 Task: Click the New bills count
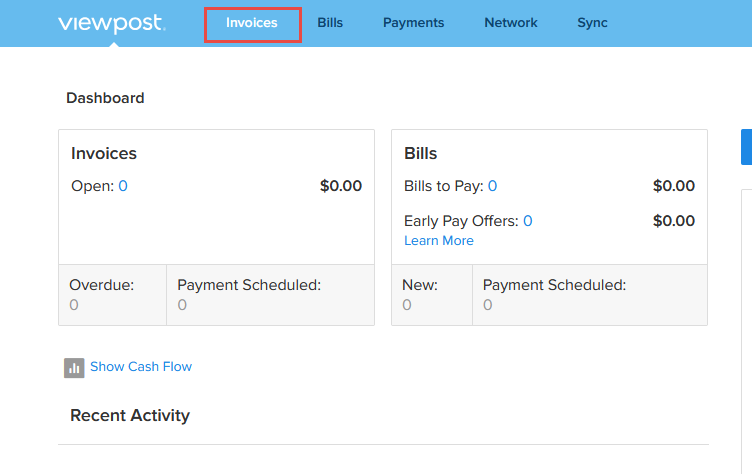pyautogui.click(x=407, y=305)
